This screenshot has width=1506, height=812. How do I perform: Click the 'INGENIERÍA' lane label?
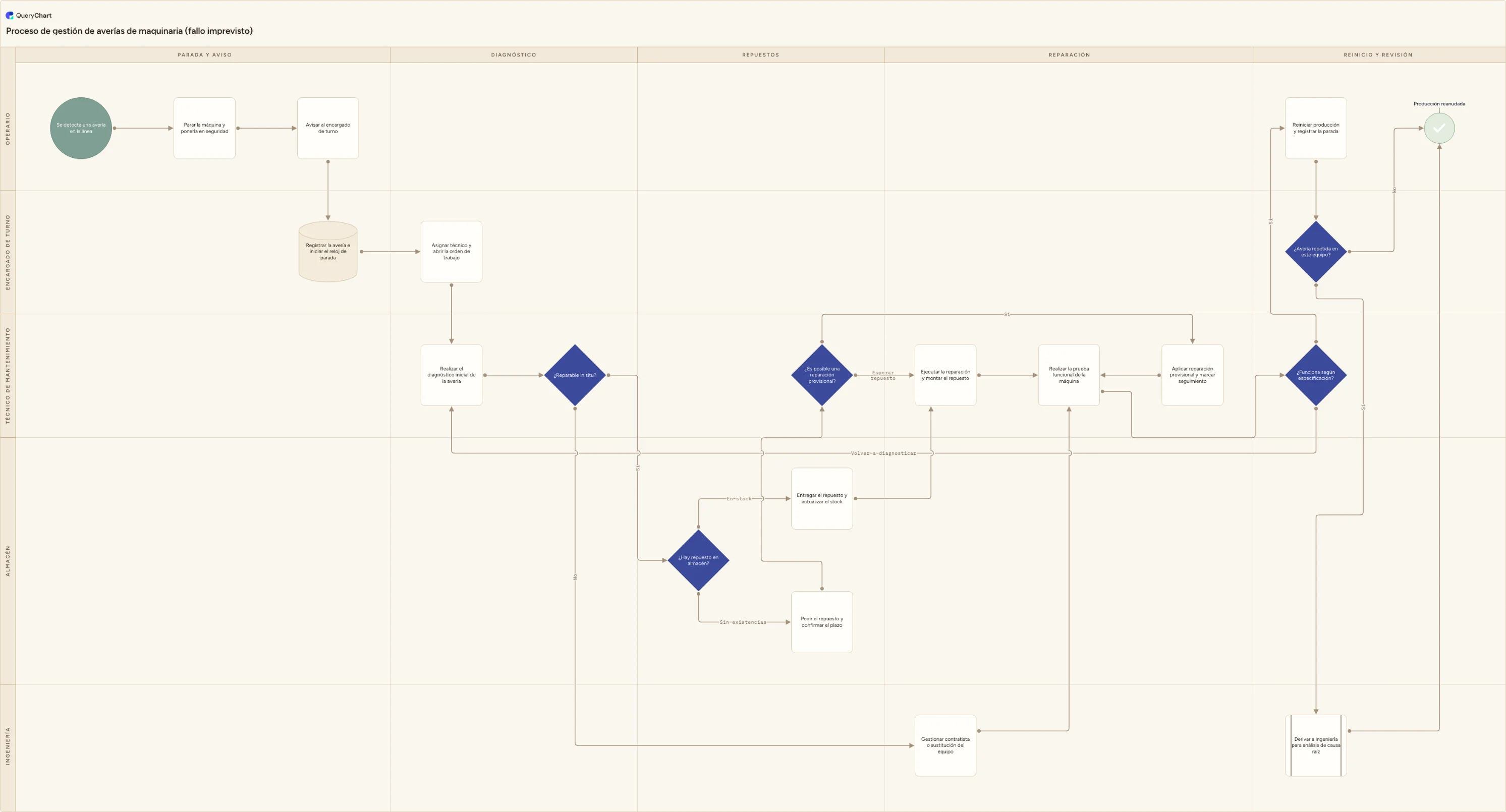(8, 745)
